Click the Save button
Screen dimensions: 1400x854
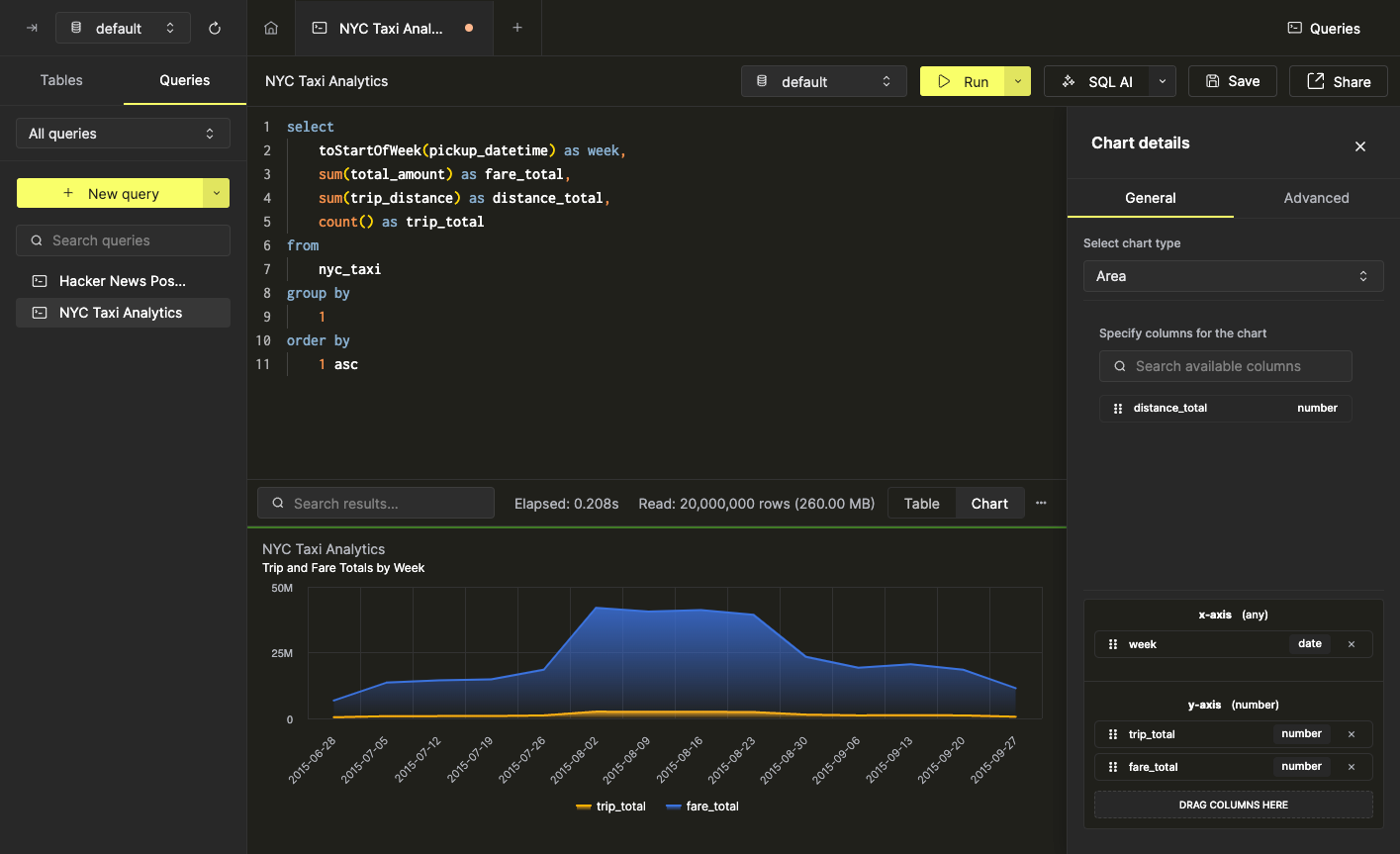(1232, 82)
